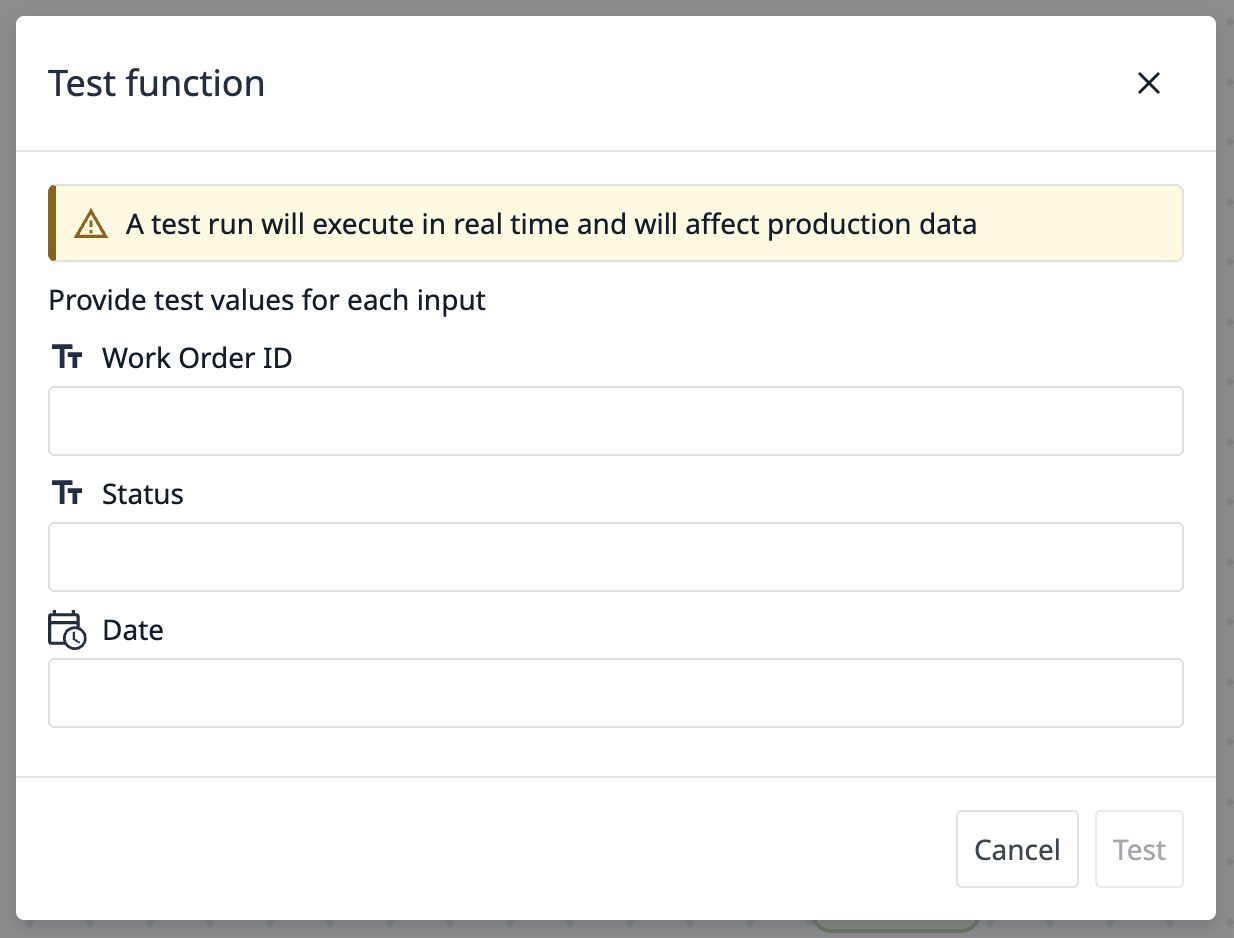Click the Work Order ID input field
This screenshot has width=1234, height=938.
[x=615, y=420]
